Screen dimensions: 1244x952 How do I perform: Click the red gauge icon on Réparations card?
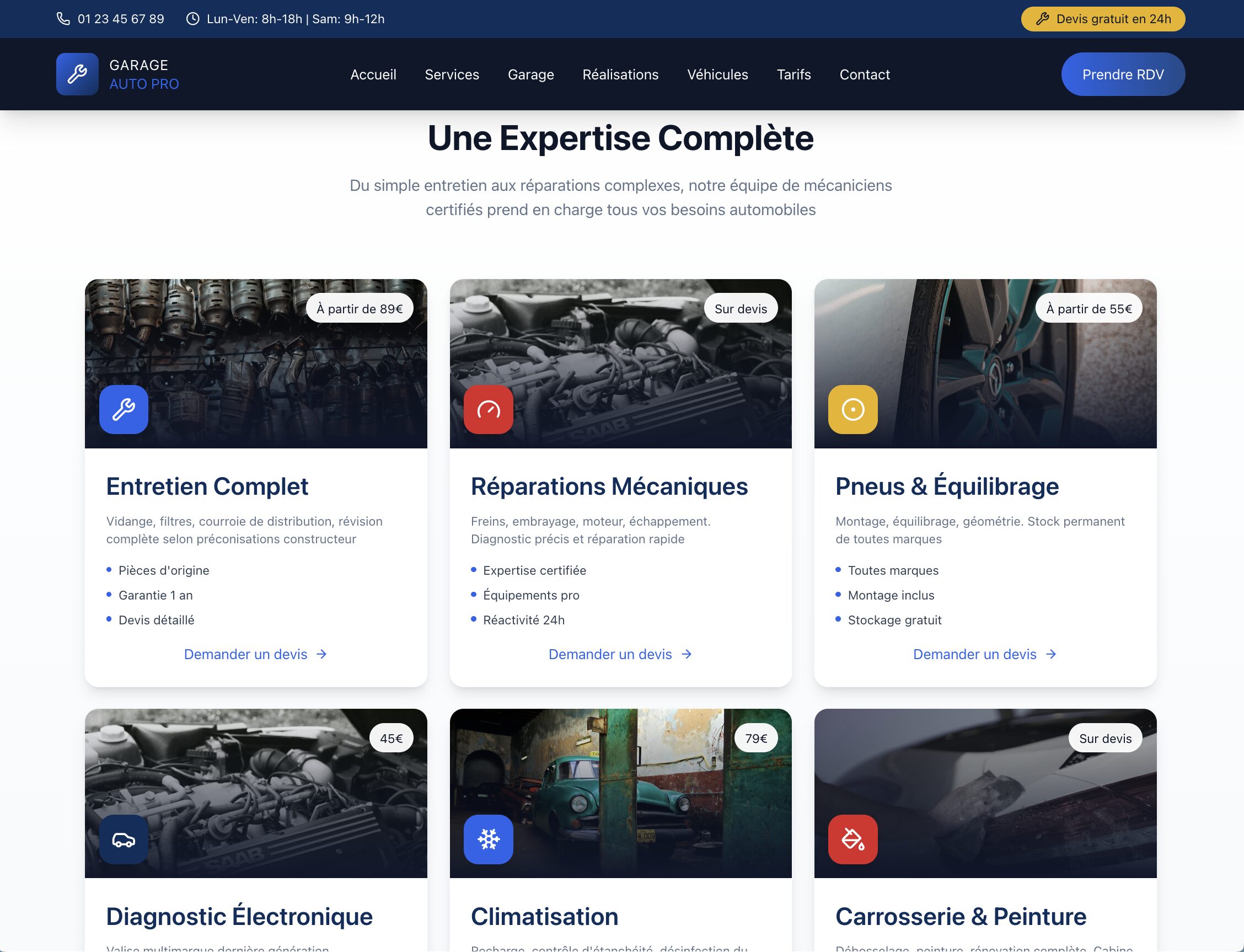tap(489, 409)
